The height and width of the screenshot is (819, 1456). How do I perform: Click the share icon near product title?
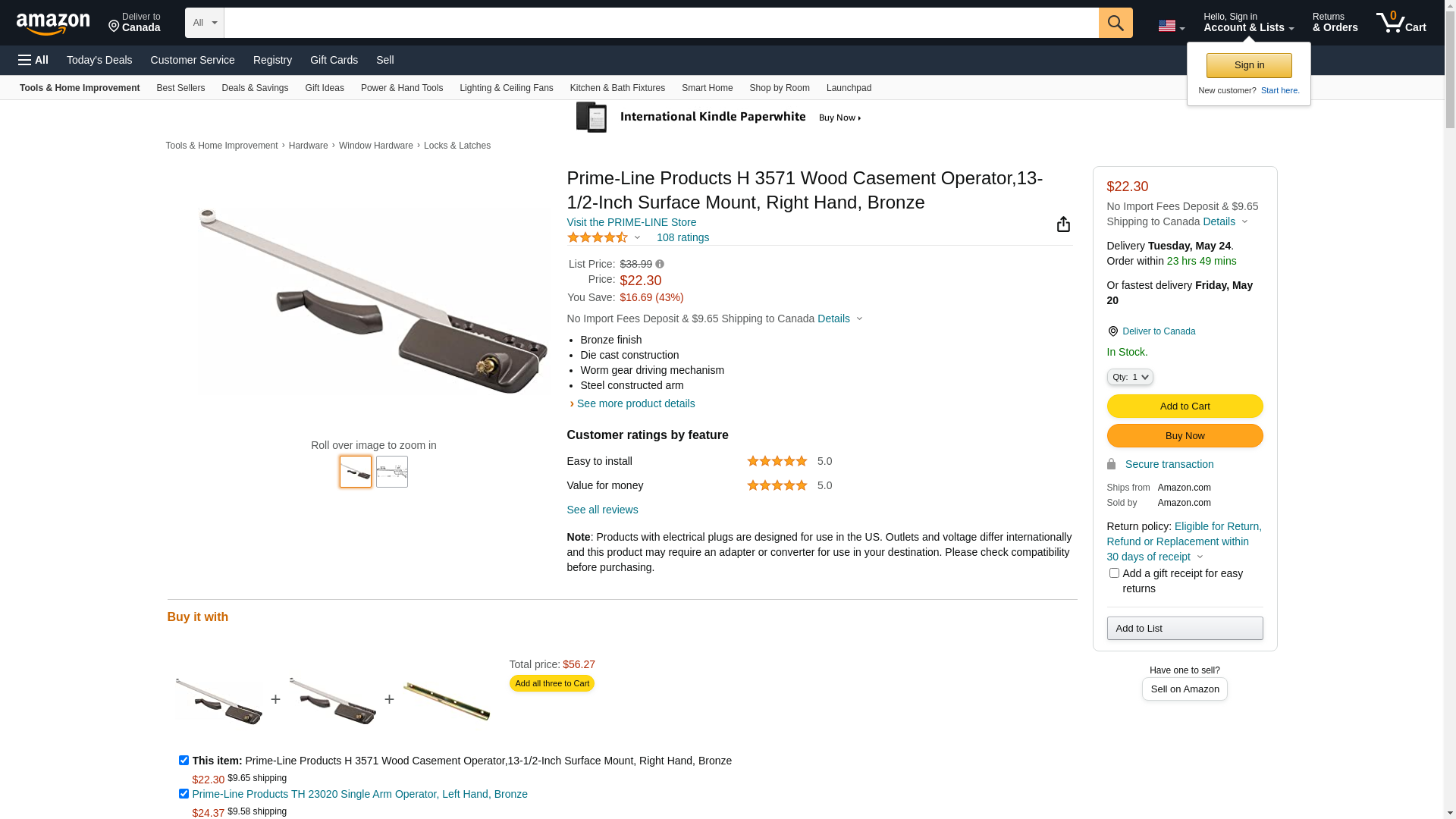pyautogui.click(x=1063, y=224)
